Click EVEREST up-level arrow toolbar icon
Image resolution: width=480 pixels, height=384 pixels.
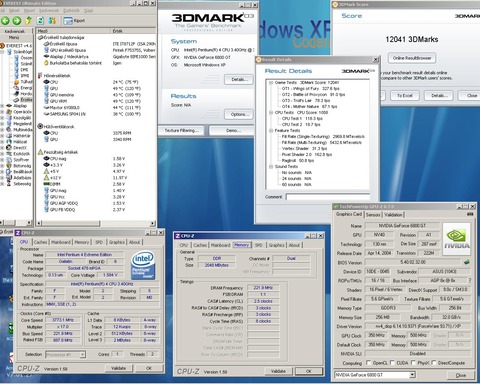29,21
